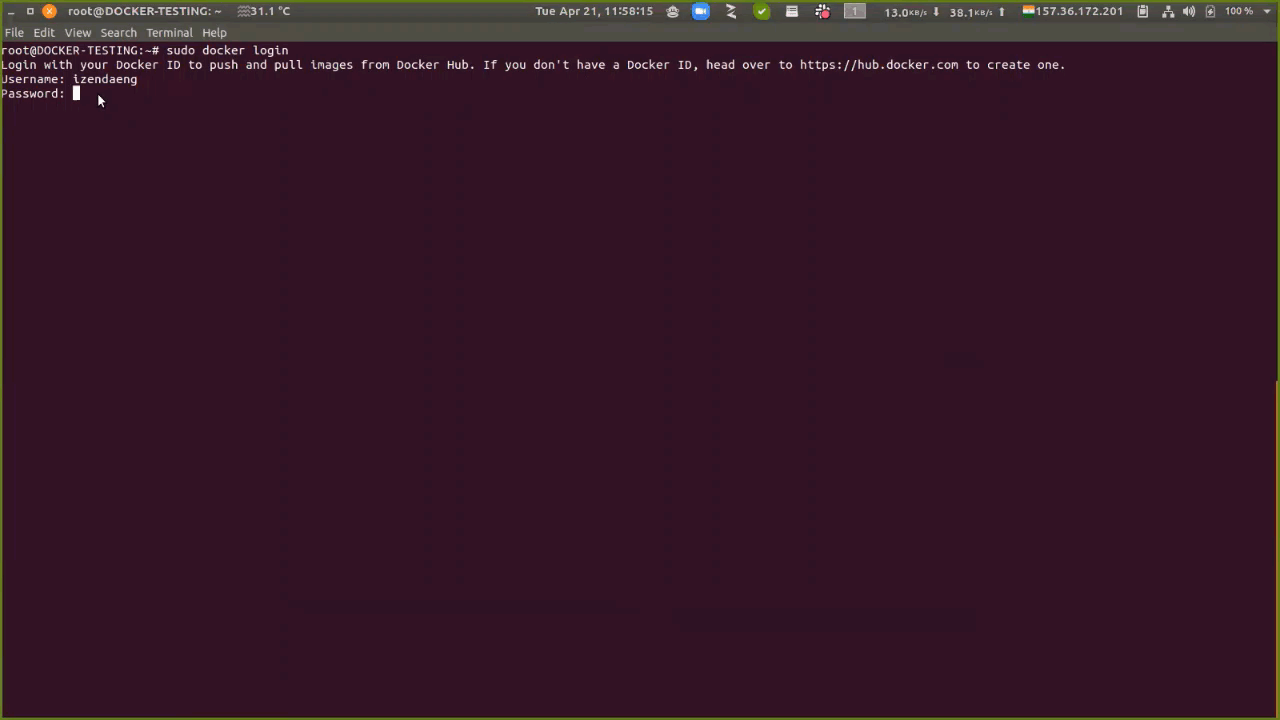Screen dimensions: 1280x720
Task: Open the clipboard manager tray icon
Action: (x=1143, y=11)
